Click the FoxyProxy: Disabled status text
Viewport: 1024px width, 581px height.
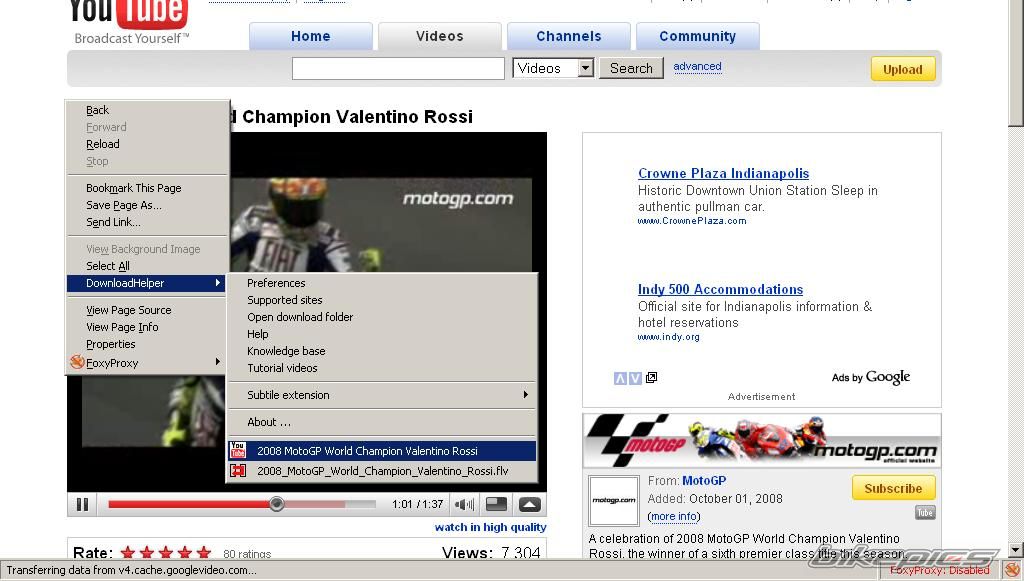[x=940, y=571]
